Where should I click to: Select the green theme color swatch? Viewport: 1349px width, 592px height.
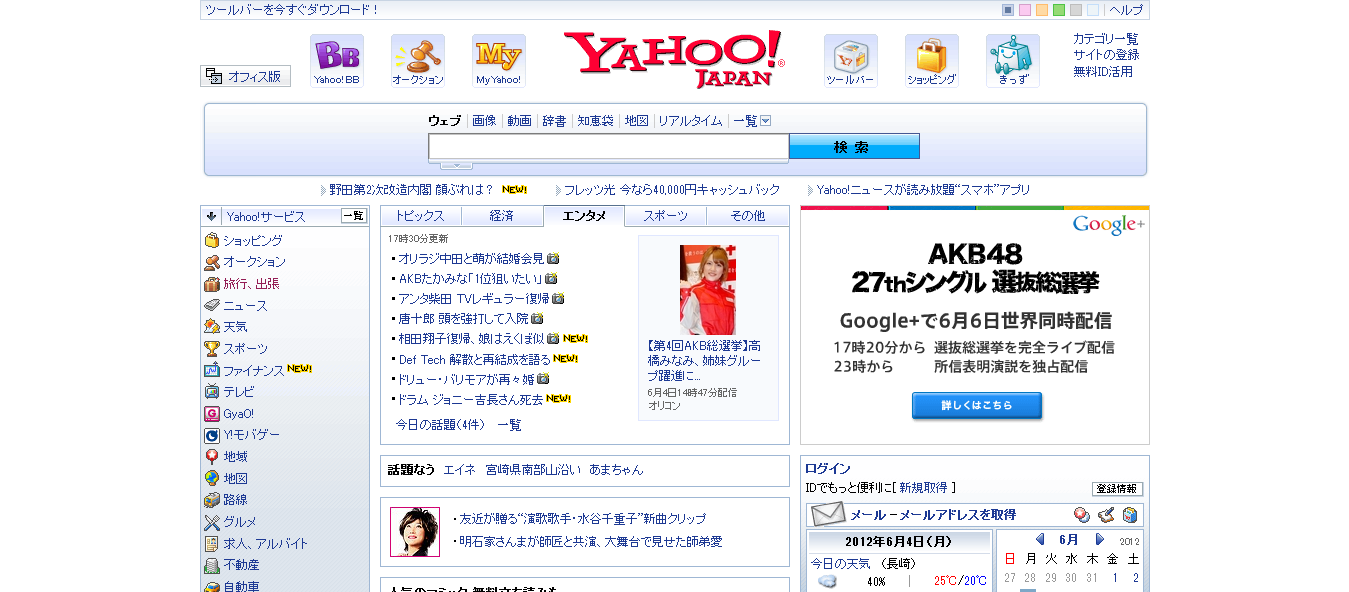coord(1059,10)
